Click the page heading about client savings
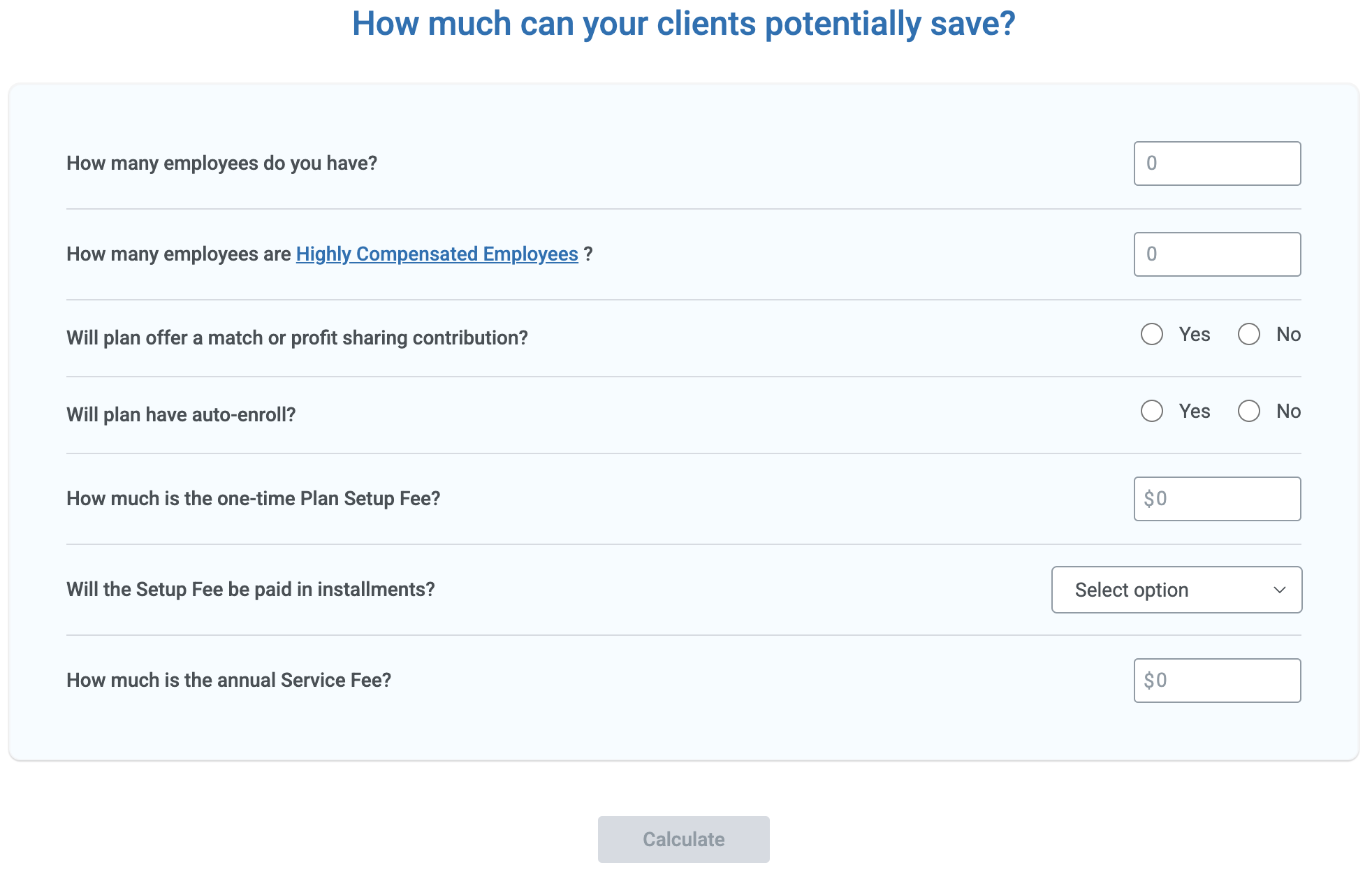1372x879 pixels. pyautogui.click(x=683, y=23)
